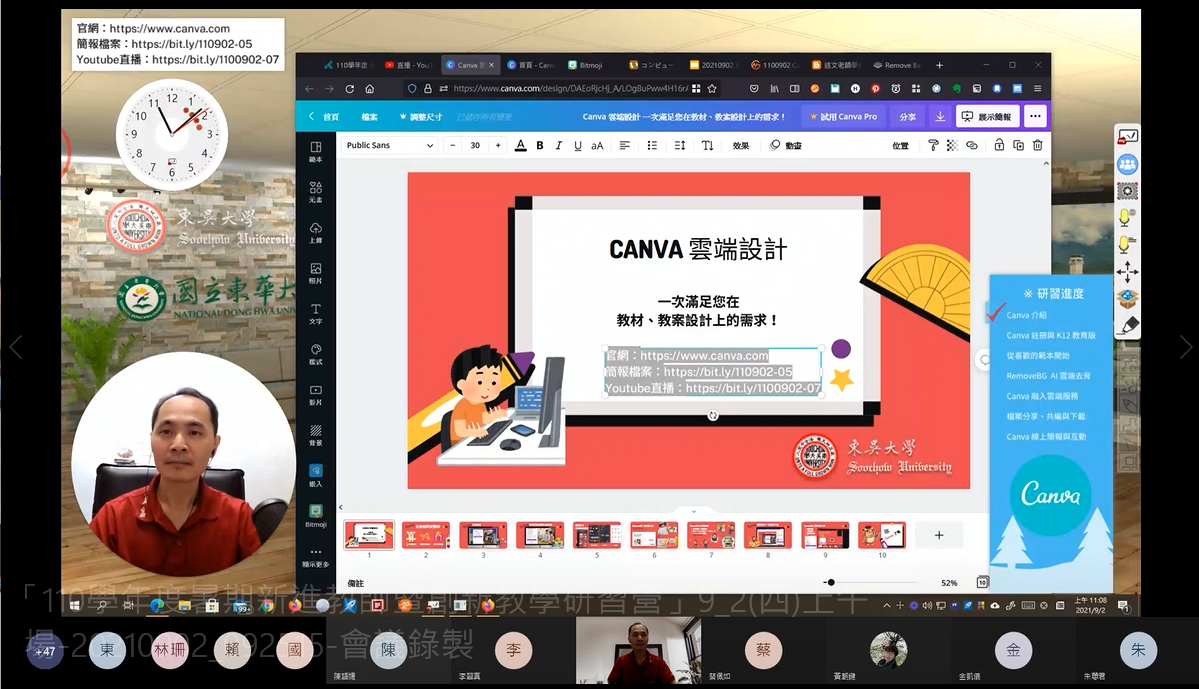Select slide thumbnail number 5
The height and width of the screenshot is (689, 1199).
point(597,535)
